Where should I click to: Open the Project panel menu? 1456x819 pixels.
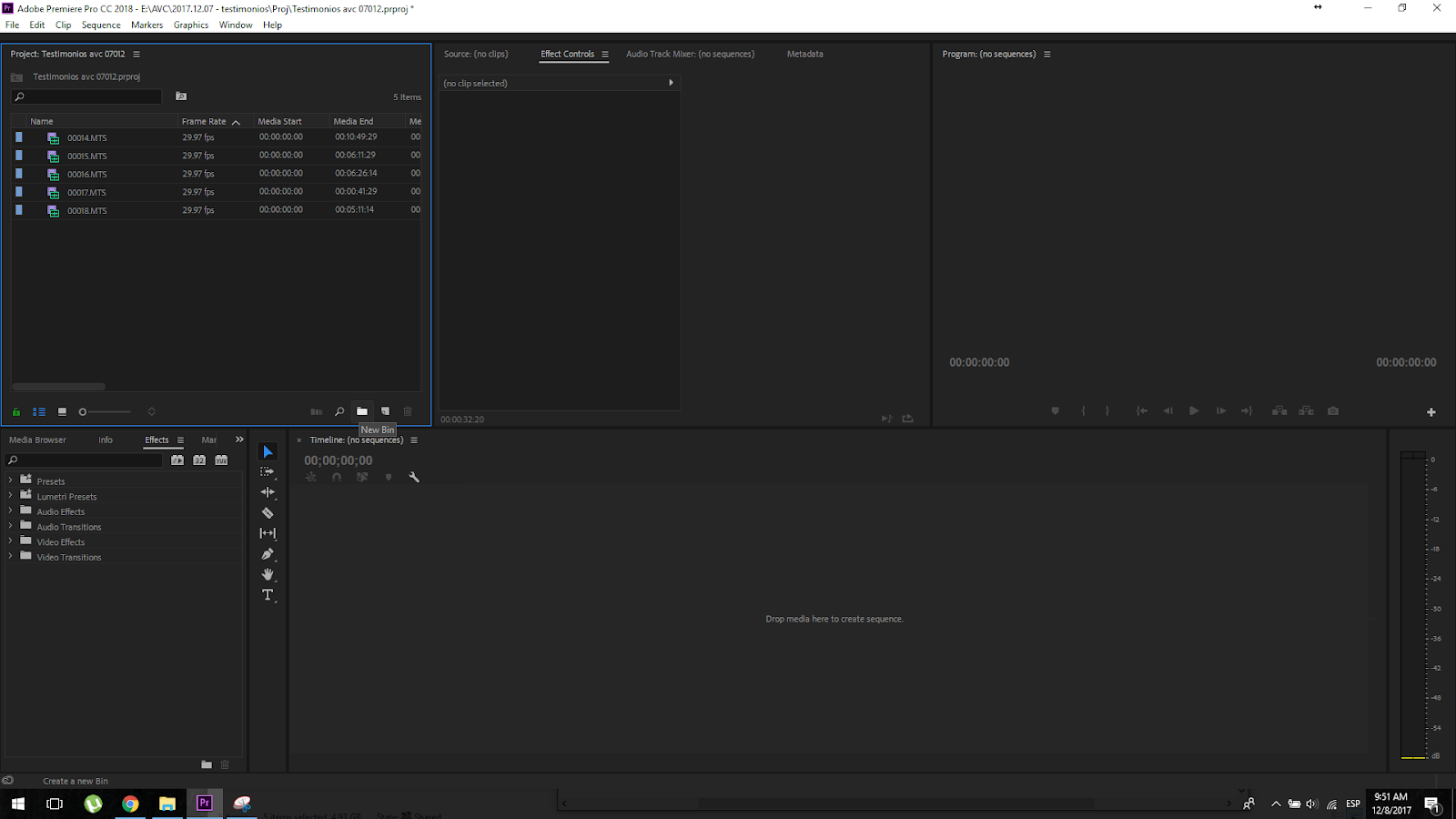coord(136,55)
